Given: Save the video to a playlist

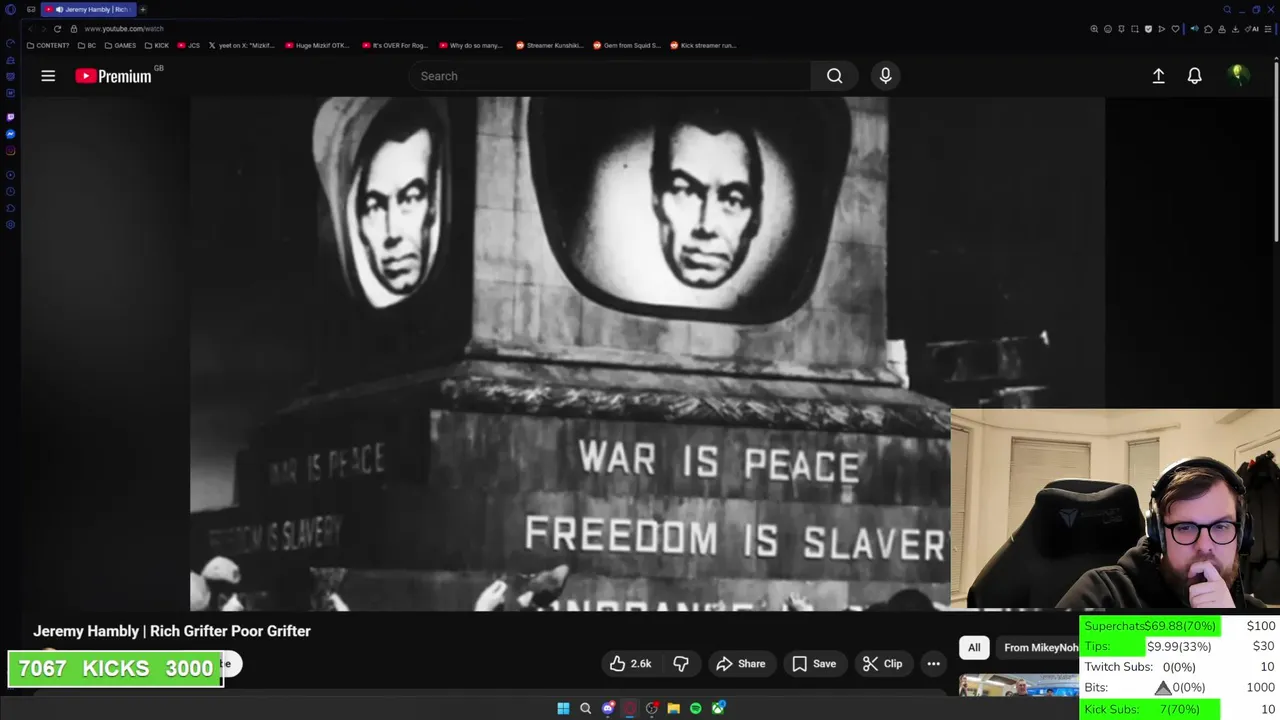Looking at the screenshot, I should (814, 664).
